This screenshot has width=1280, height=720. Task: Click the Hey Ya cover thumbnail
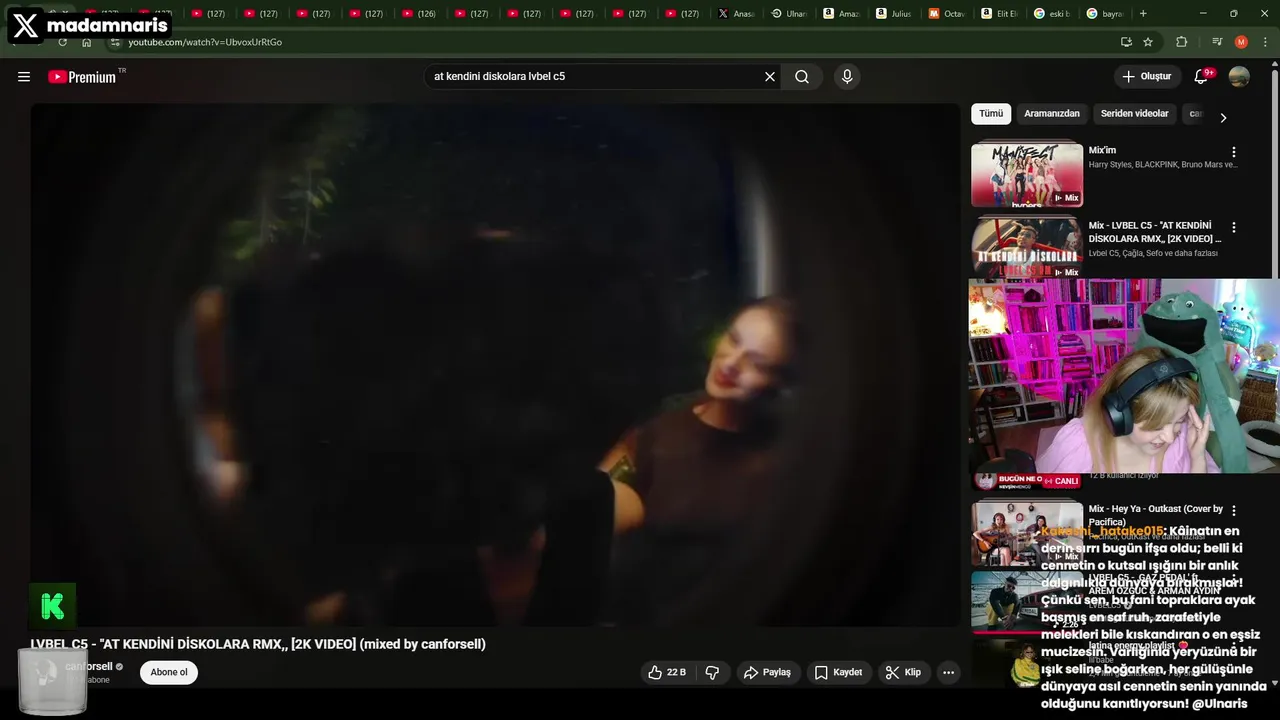pyautogui.click(x=1027, y=532)
